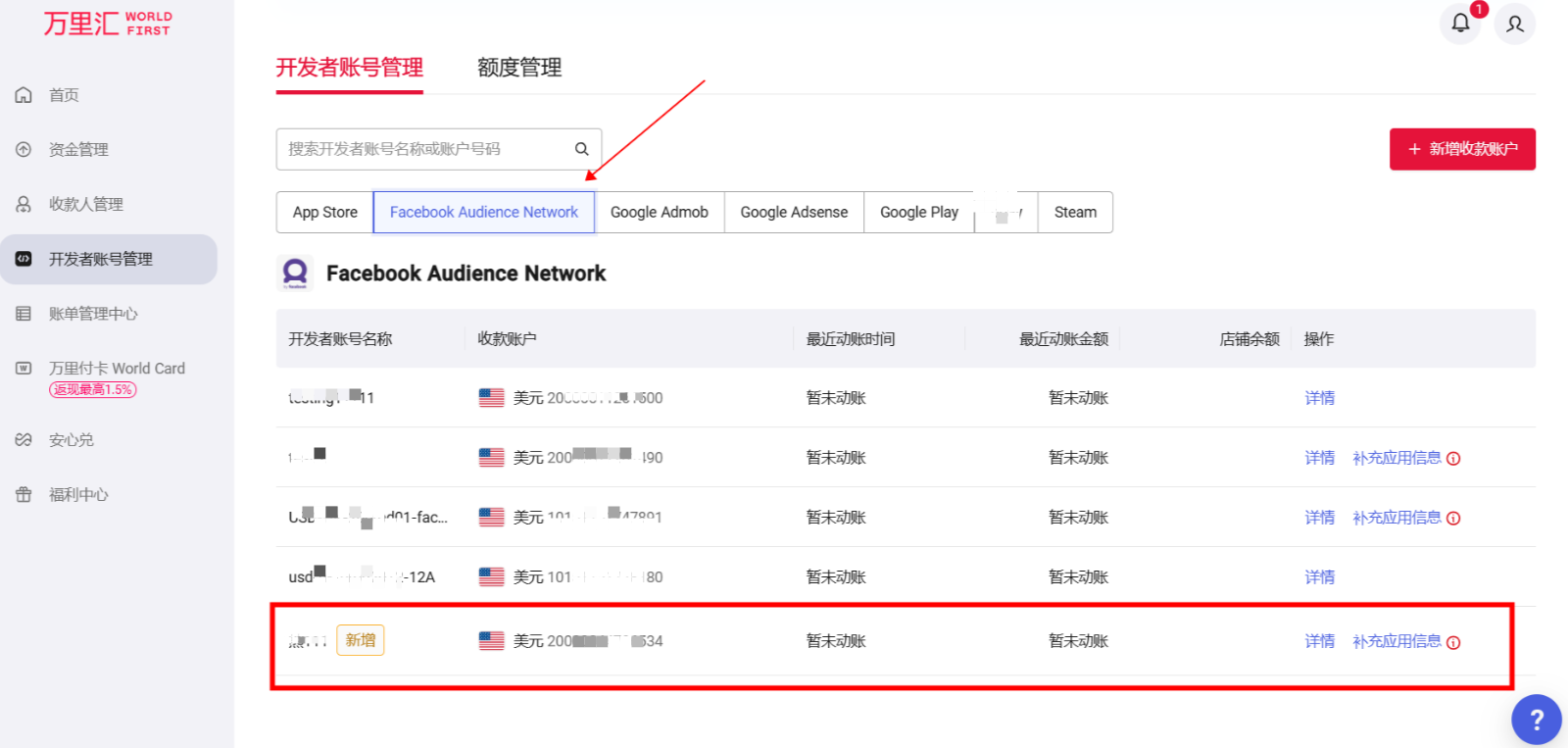Open 万里付卡 World Card menu item
This screenshot has width=1568, height=748.
pyautogui.click(x=116, y=369)
